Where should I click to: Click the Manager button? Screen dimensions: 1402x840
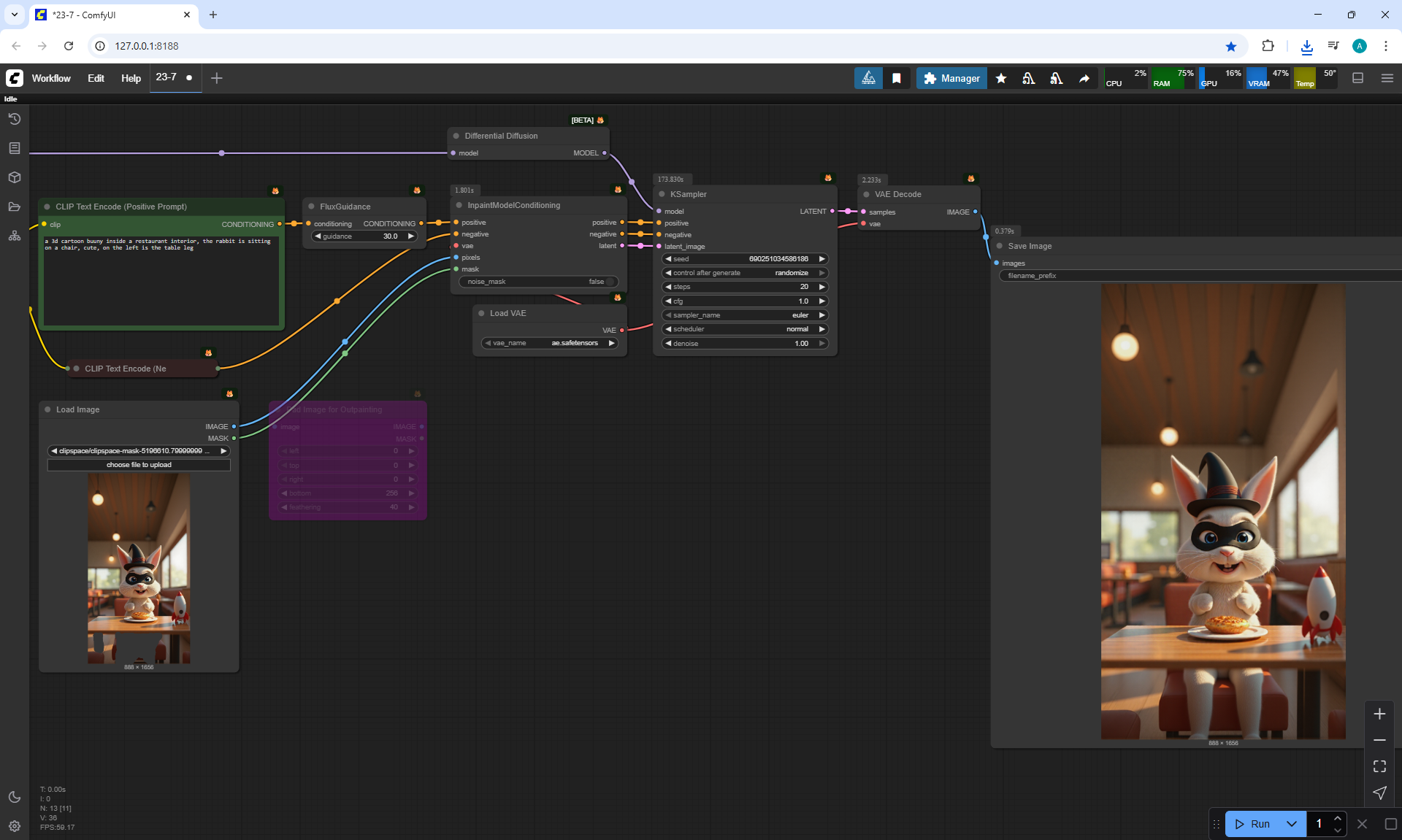click(x=951, y=78)
